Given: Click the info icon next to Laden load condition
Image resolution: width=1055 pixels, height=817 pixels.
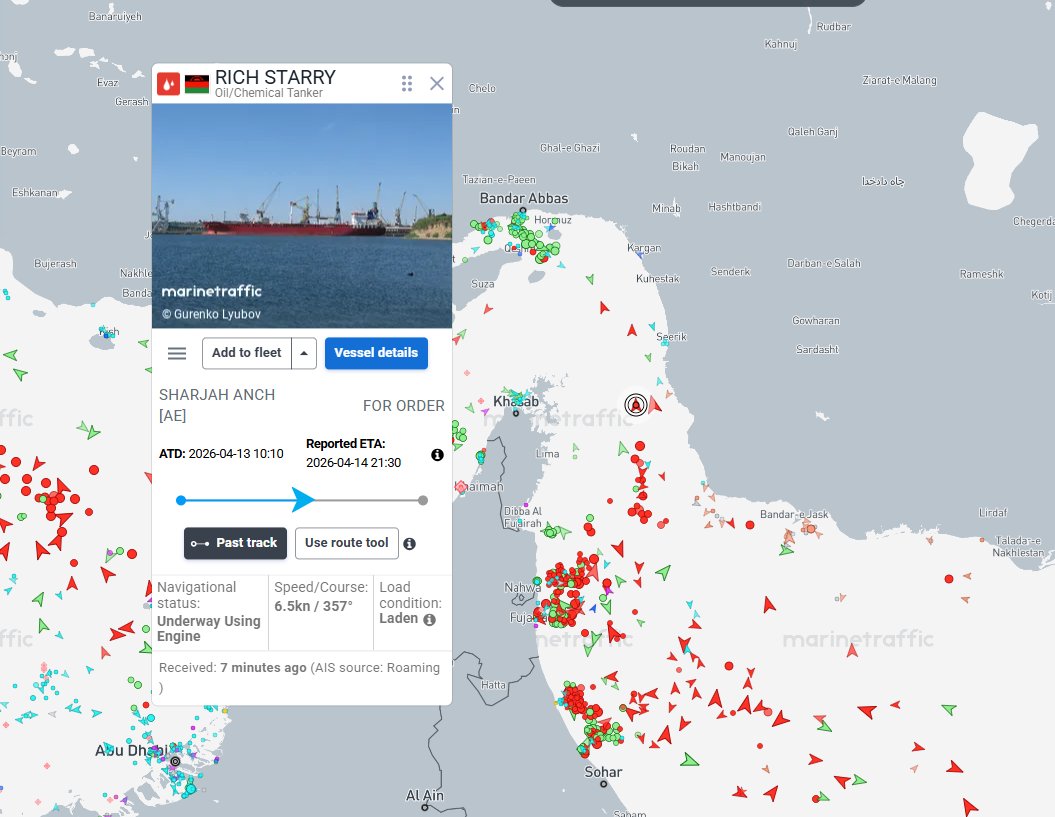Looking at the screenshot, I should [429, 619].
